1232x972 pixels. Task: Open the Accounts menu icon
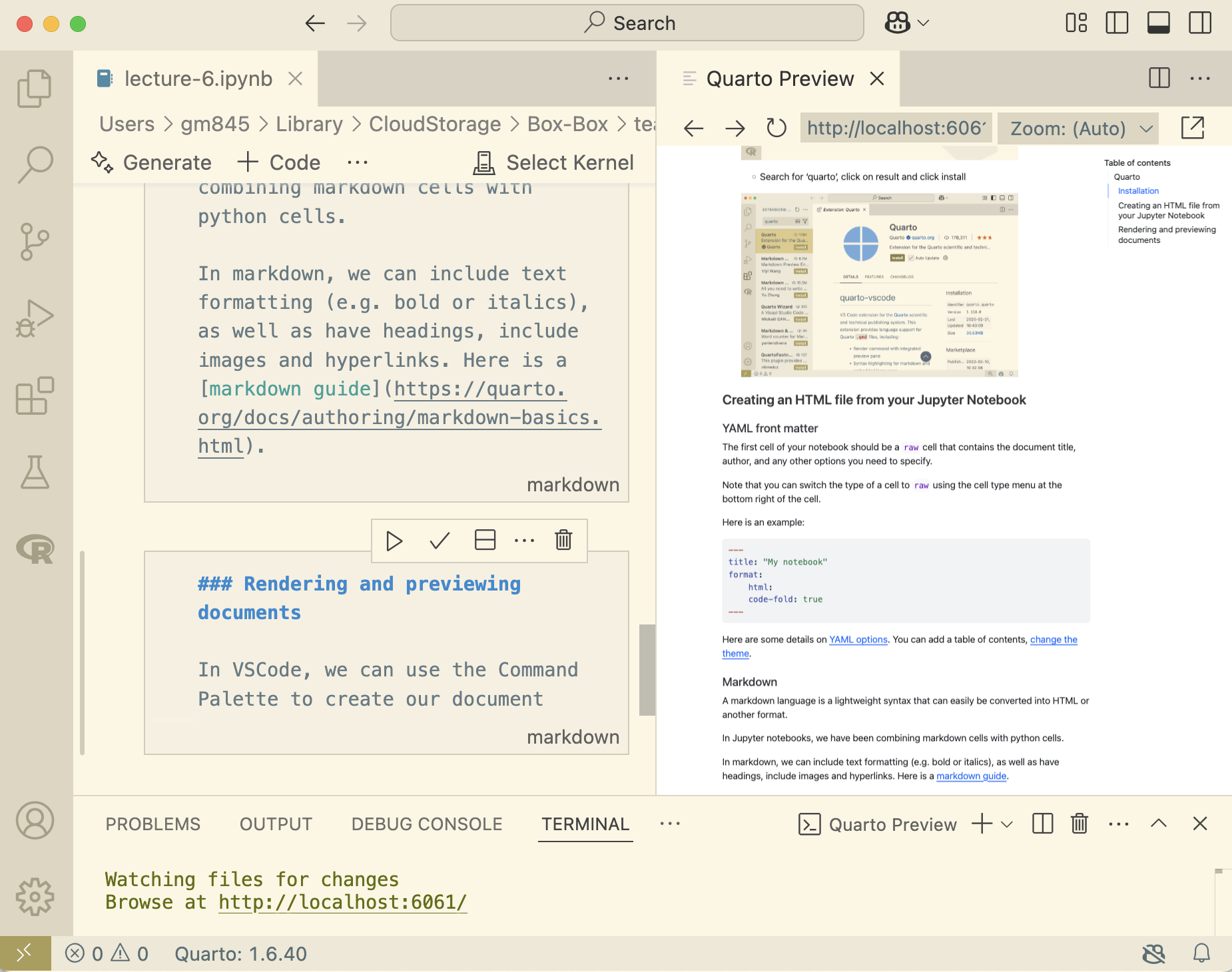click(35, 820)
